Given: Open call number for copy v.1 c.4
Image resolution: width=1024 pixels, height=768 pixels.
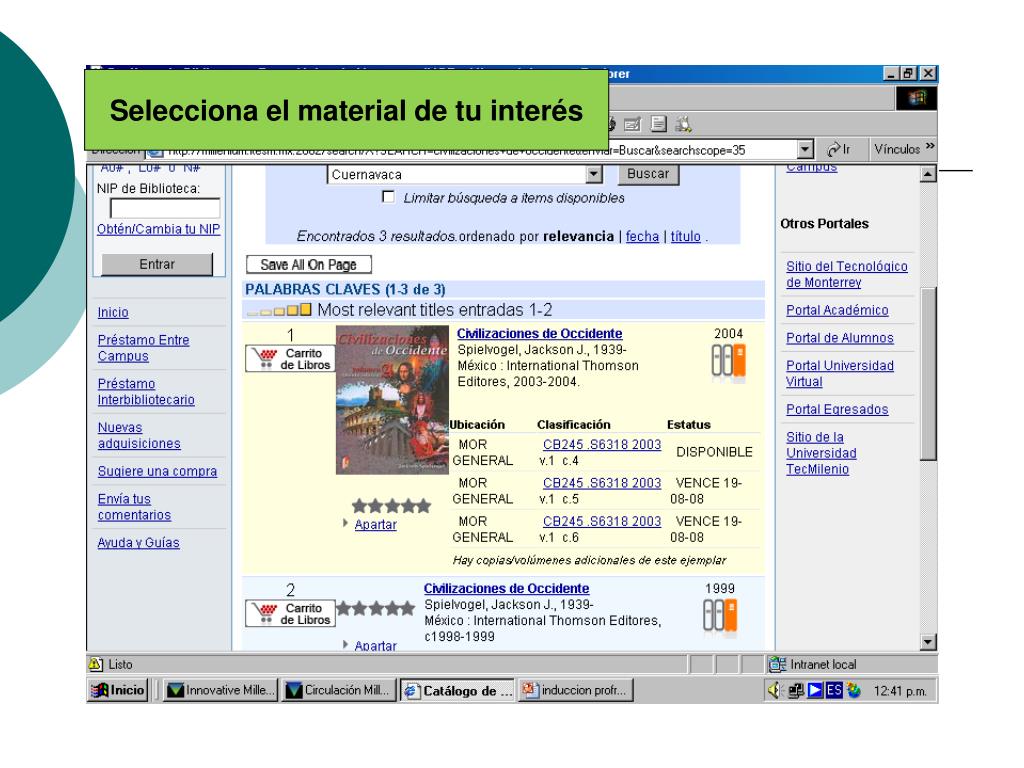Looking at the screenshot, I should [x=602, y=445].
